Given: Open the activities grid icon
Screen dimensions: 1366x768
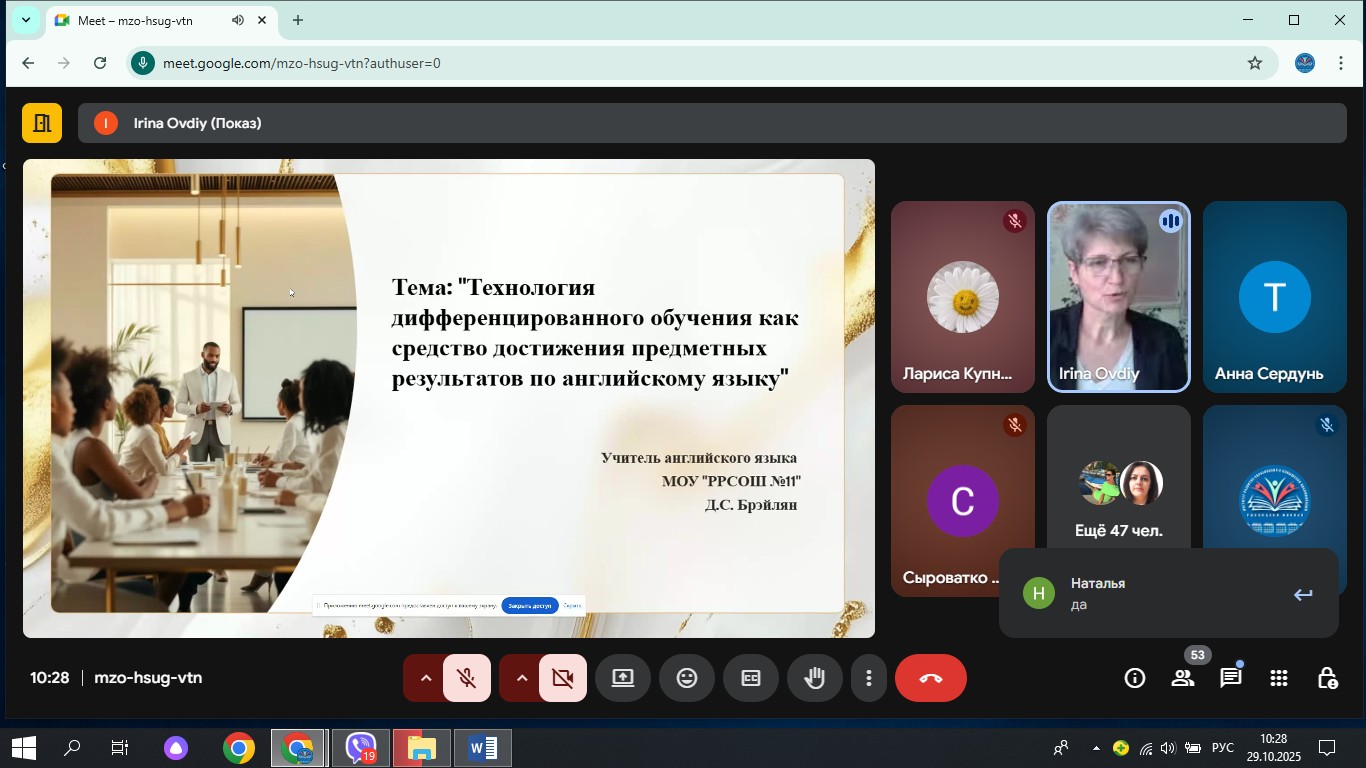Looking at the screenshot, I should click(x=1279, y=678).
